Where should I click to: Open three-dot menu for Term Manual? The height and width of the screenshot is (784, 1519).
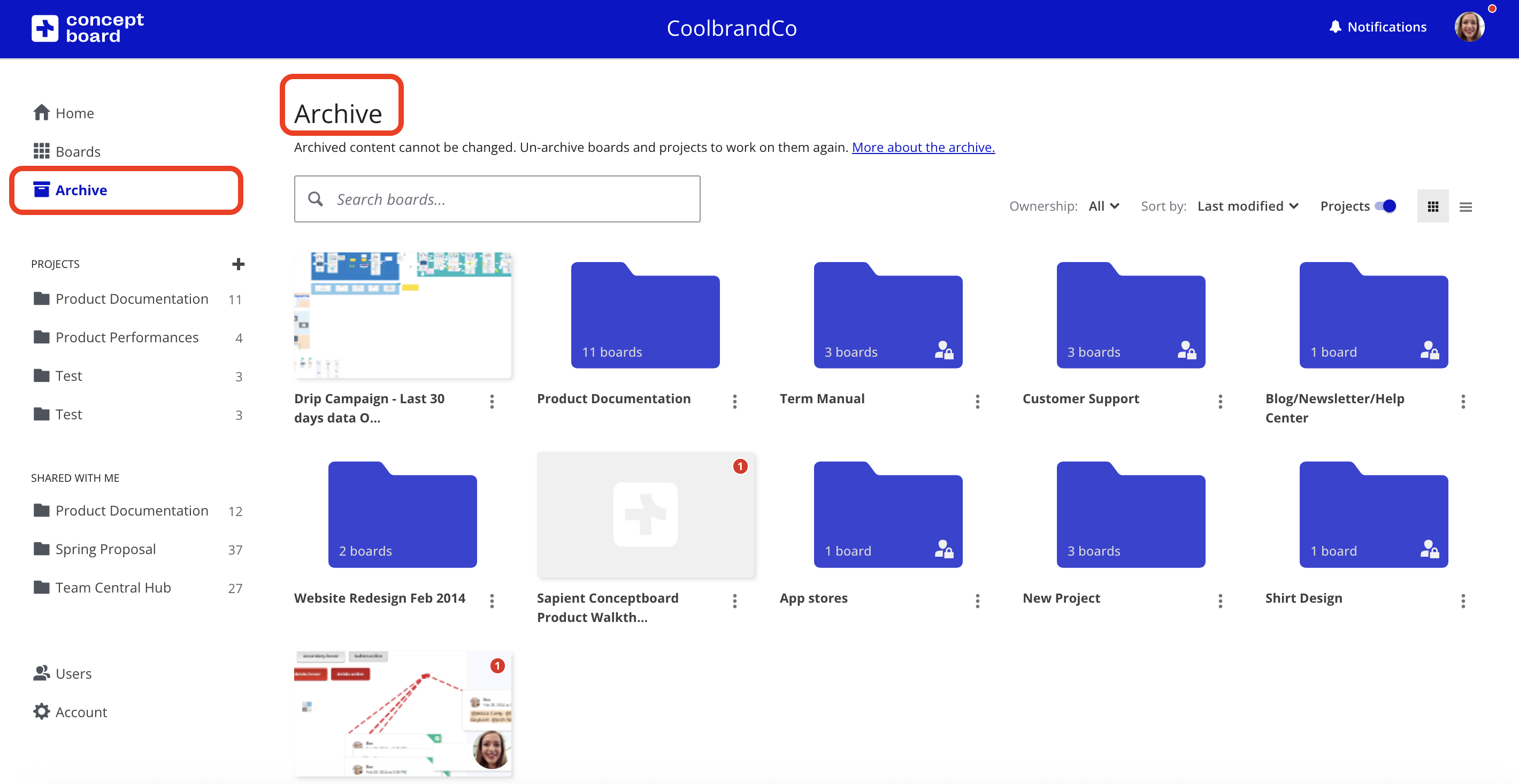click(x=977, y=402)
